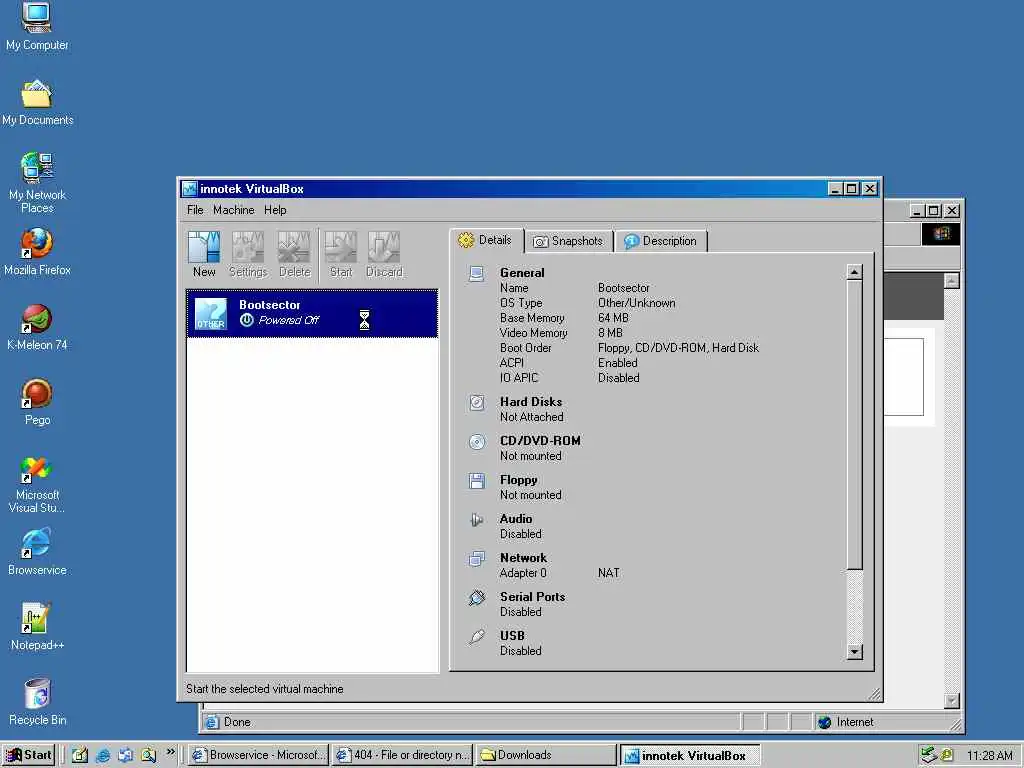Screen dimensions: 1024x768
Task: Launch Notepad++ from desktop
Action: pos(37,628)
